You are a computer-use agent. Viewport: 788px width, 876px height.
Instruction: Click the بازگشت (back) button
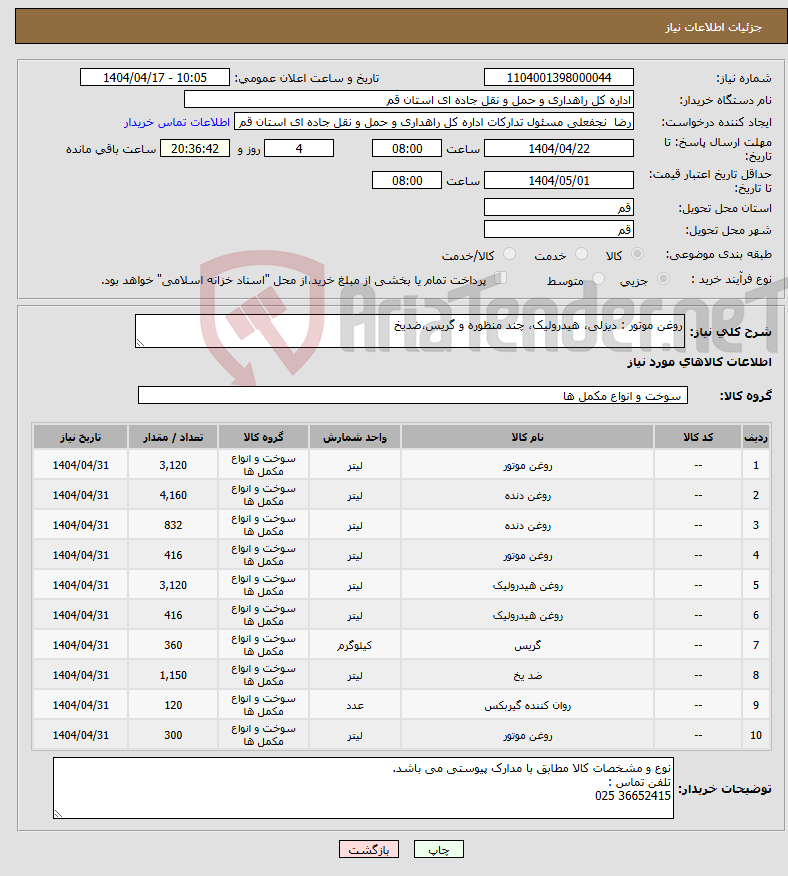pyautogui.click(x=368, y=849)
